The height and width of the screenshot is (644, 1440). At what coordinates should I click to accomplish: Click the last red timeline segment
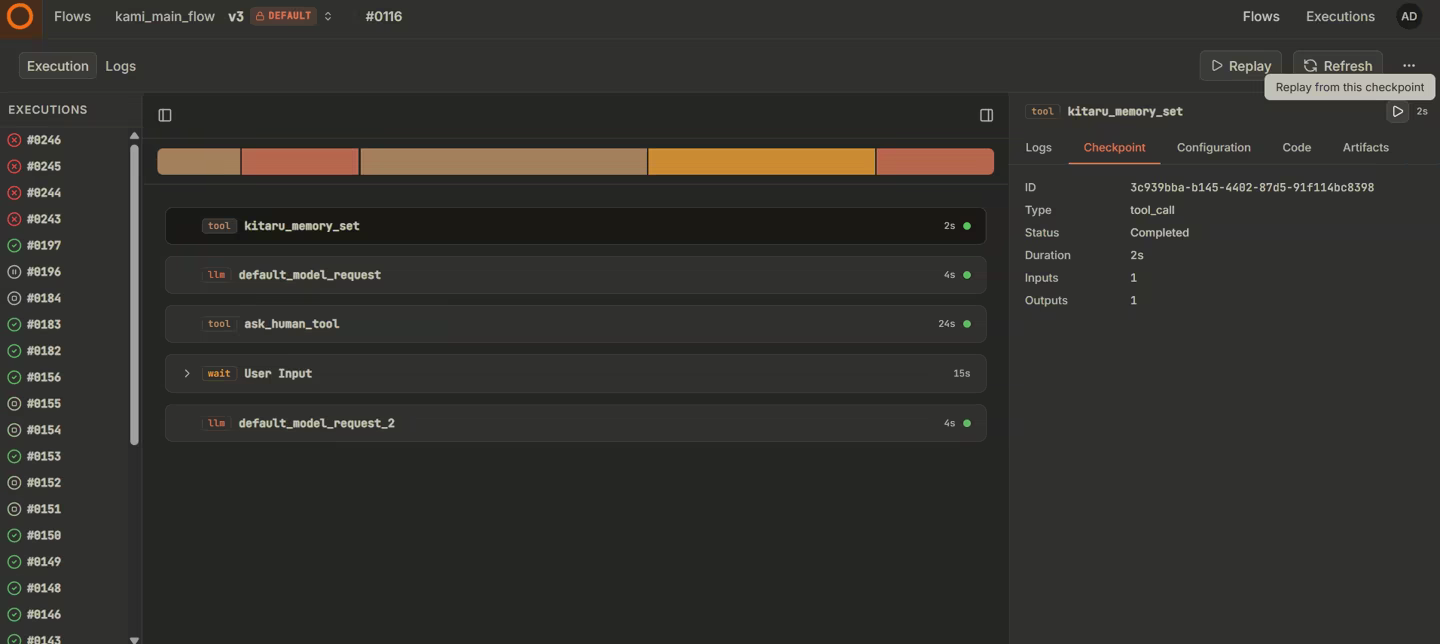935,161
